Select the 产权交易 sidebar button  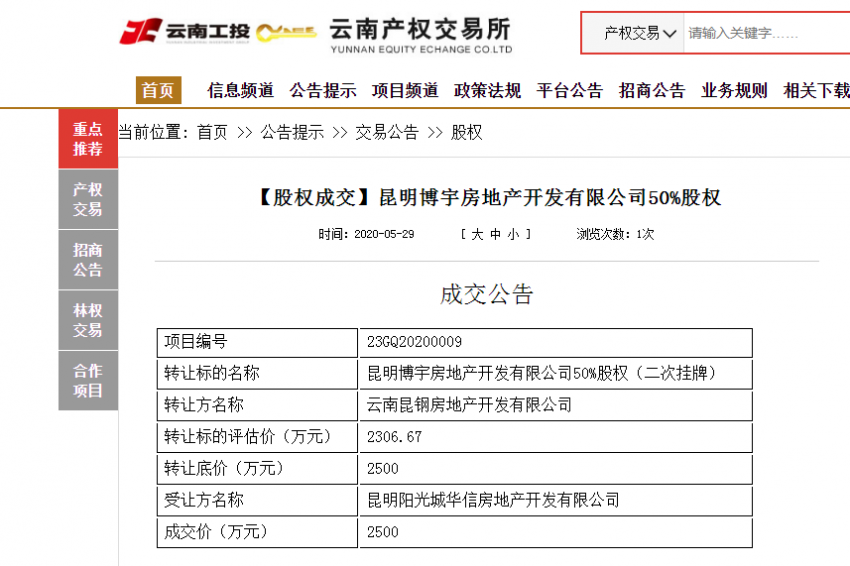(x=88, y=199)
